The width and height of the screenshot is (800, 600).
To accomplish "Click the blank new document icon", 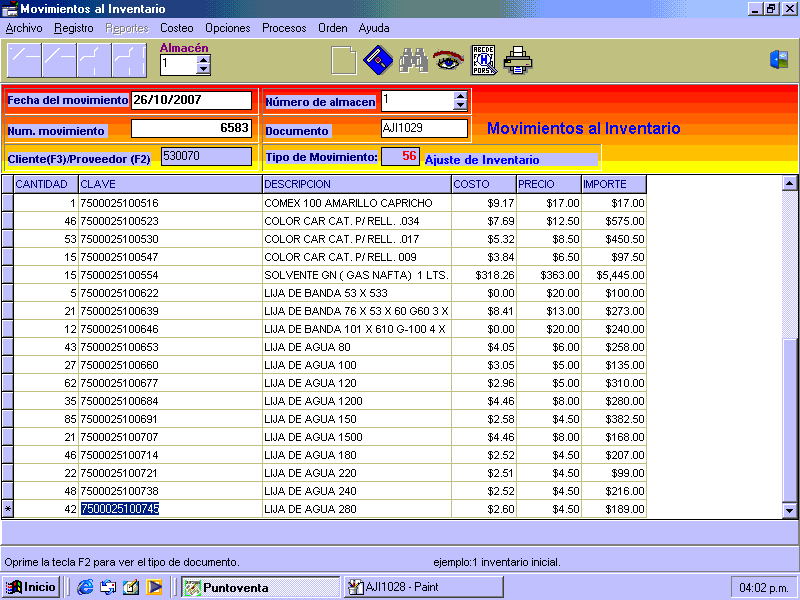I will click(x=343, y=61).
